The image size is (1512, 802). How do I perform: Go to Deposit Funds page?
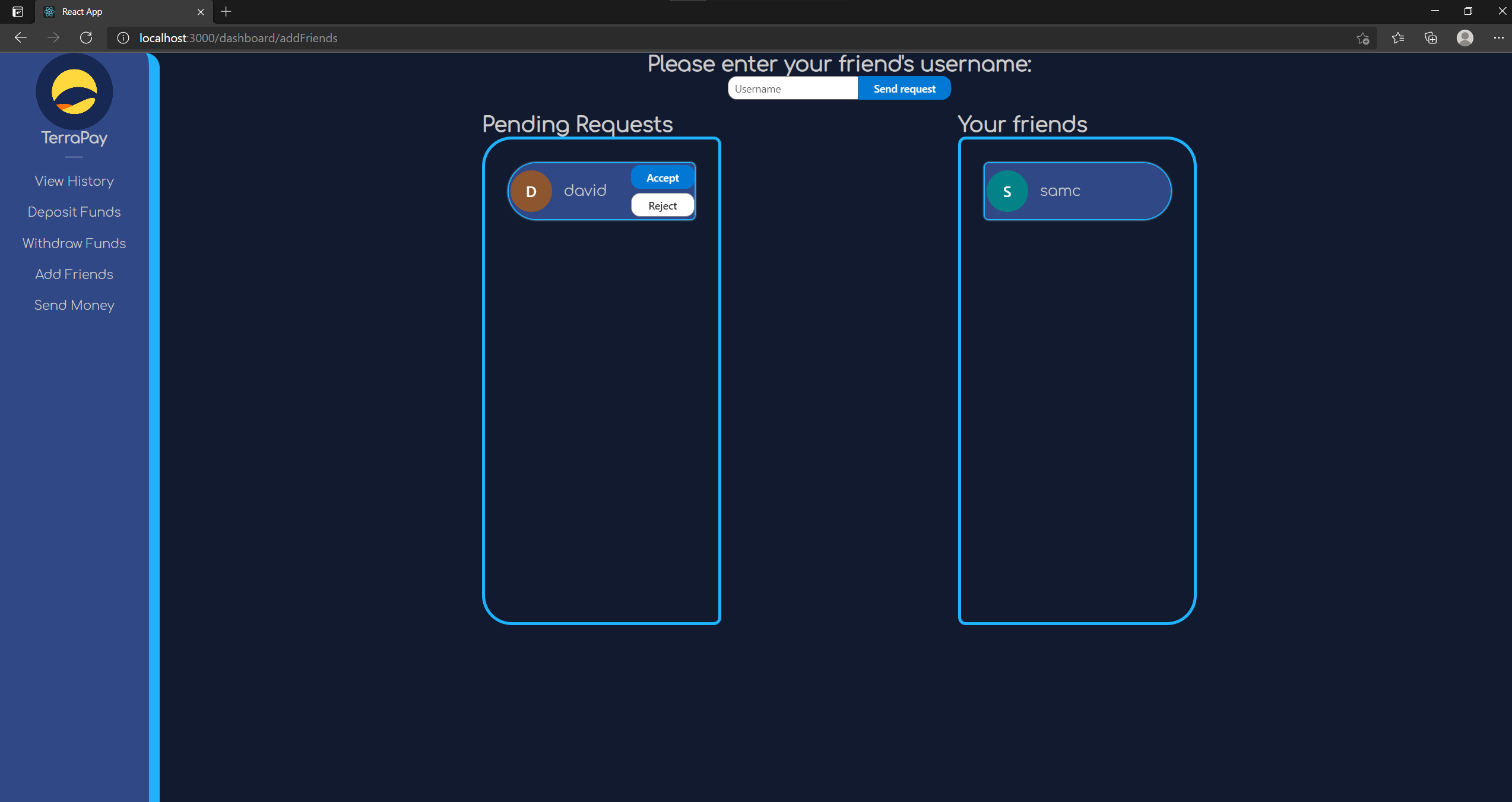[x=74, y=212]
